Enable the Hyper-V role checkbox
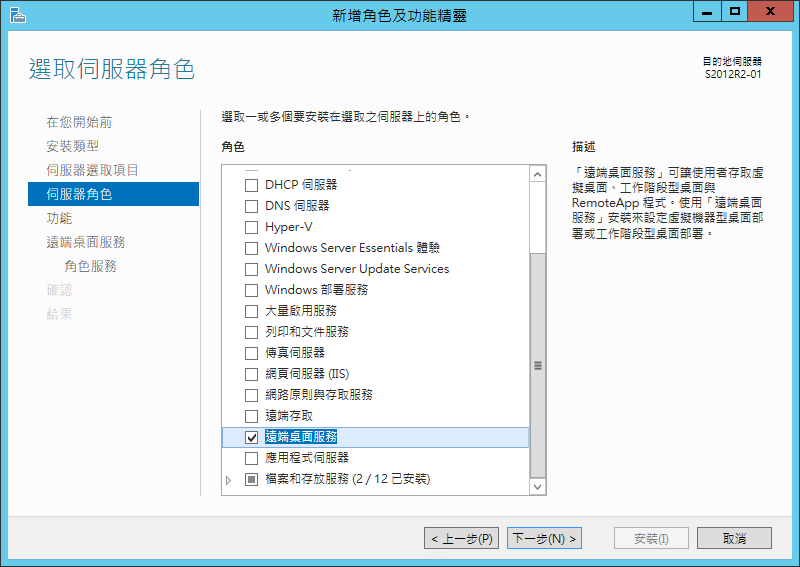800x567 pixels. pos(251,227)
